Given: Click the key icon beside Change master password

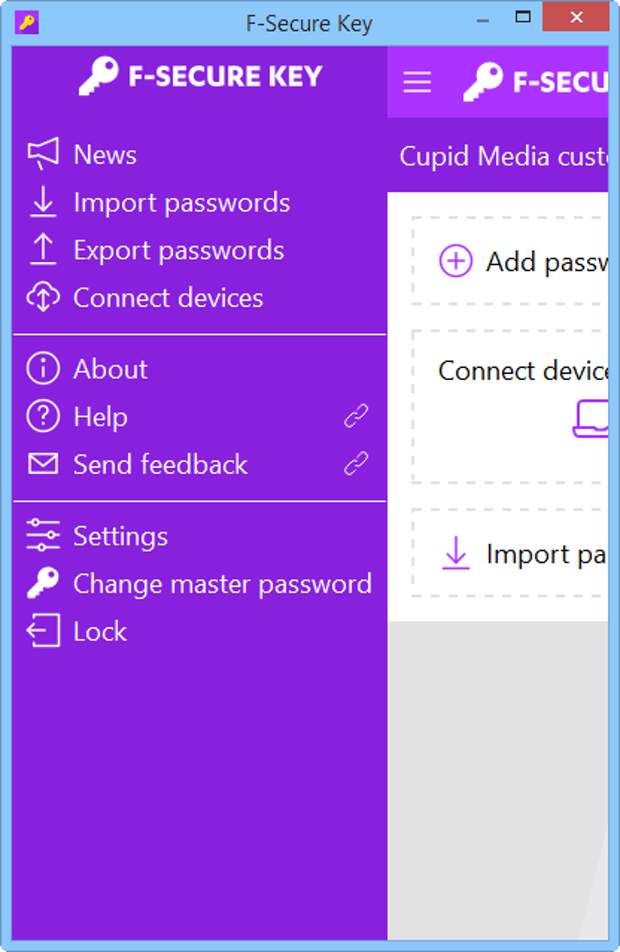Looking at the screenshot, I should (x=43, y=584).
